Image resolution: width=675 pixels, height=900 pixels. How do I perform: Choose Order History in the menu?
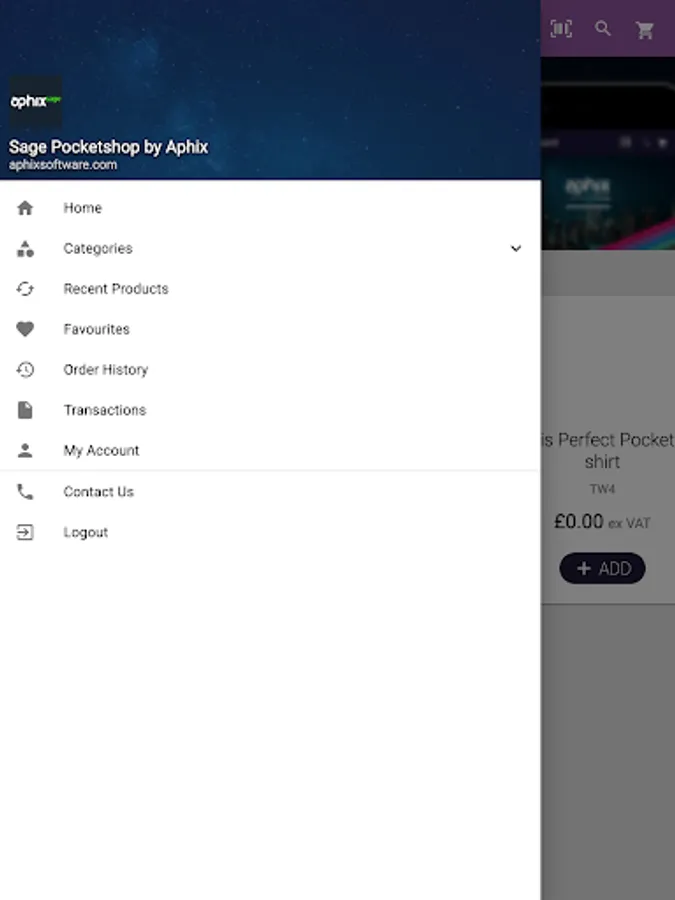(270, 370)
